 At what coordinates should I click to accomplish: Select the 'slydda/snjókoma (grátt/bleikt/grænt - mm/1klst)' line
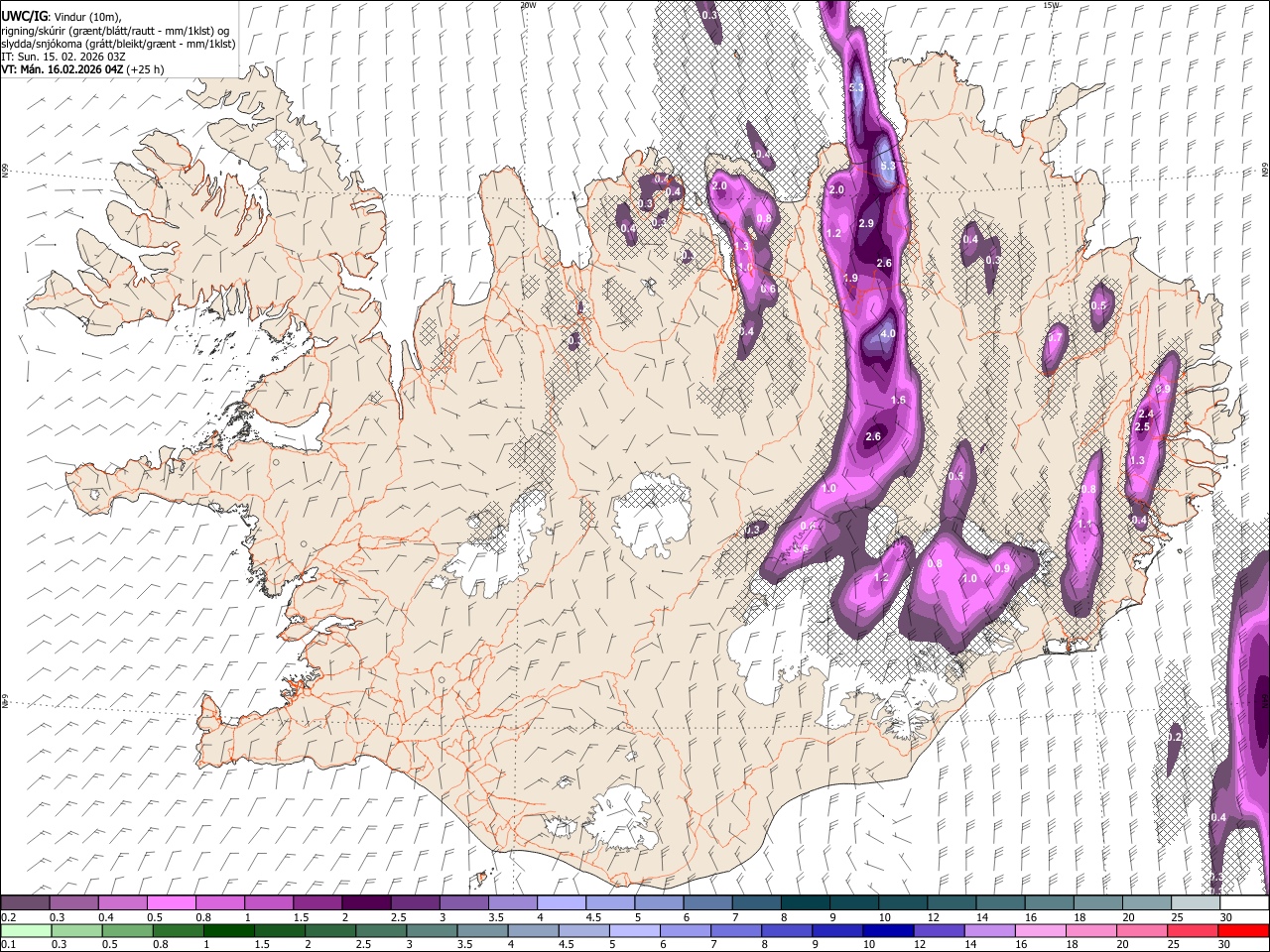point(118,44)
